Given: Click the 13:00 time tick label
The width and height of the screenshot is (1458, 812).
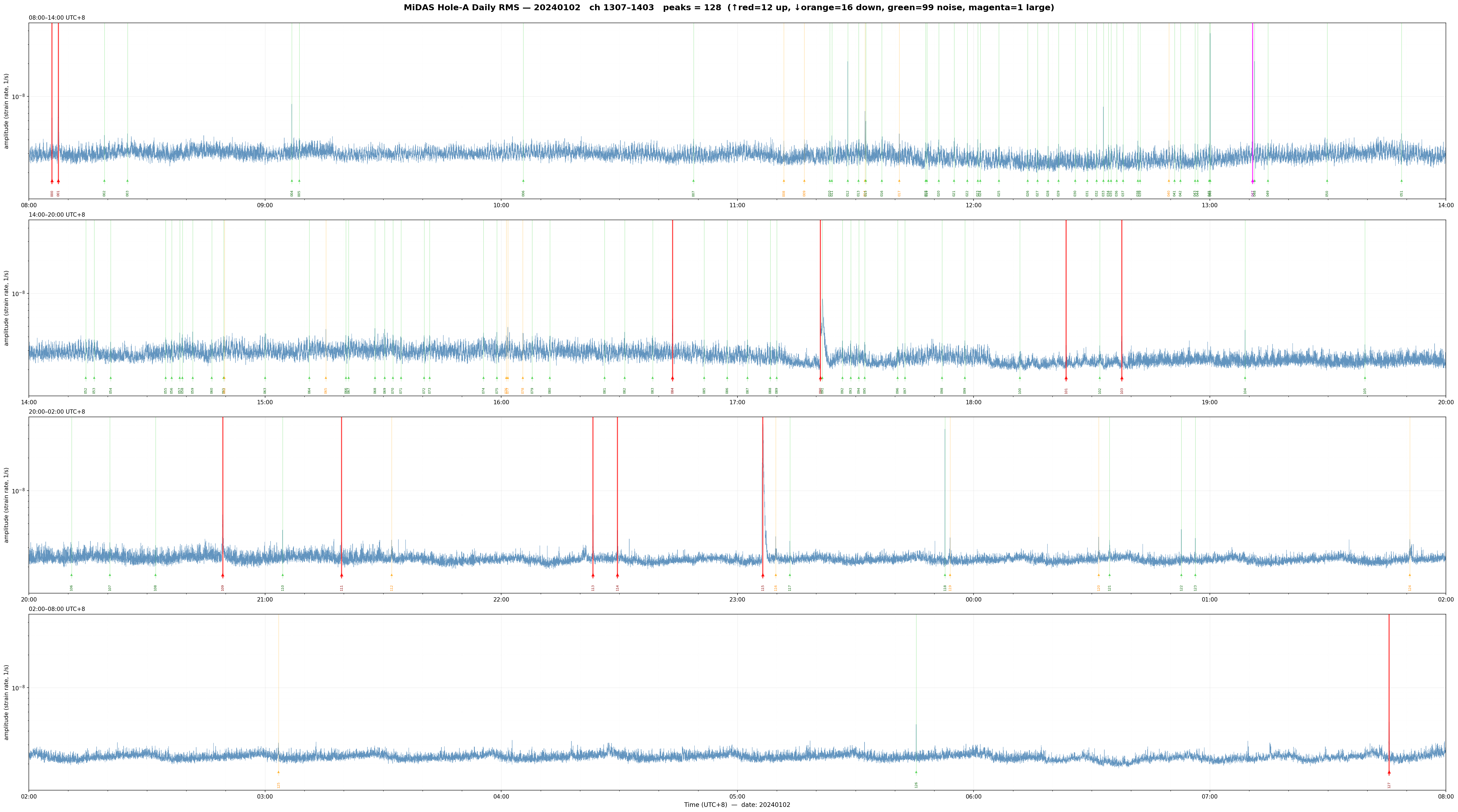Looking at the screenshot, I should tap(1210, 205).
